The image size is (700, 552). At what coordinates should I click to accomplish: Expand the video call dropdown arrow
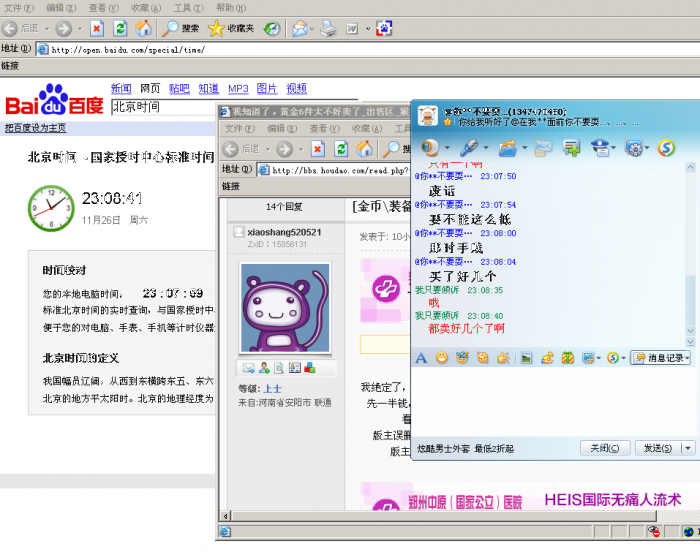point(447,147)
